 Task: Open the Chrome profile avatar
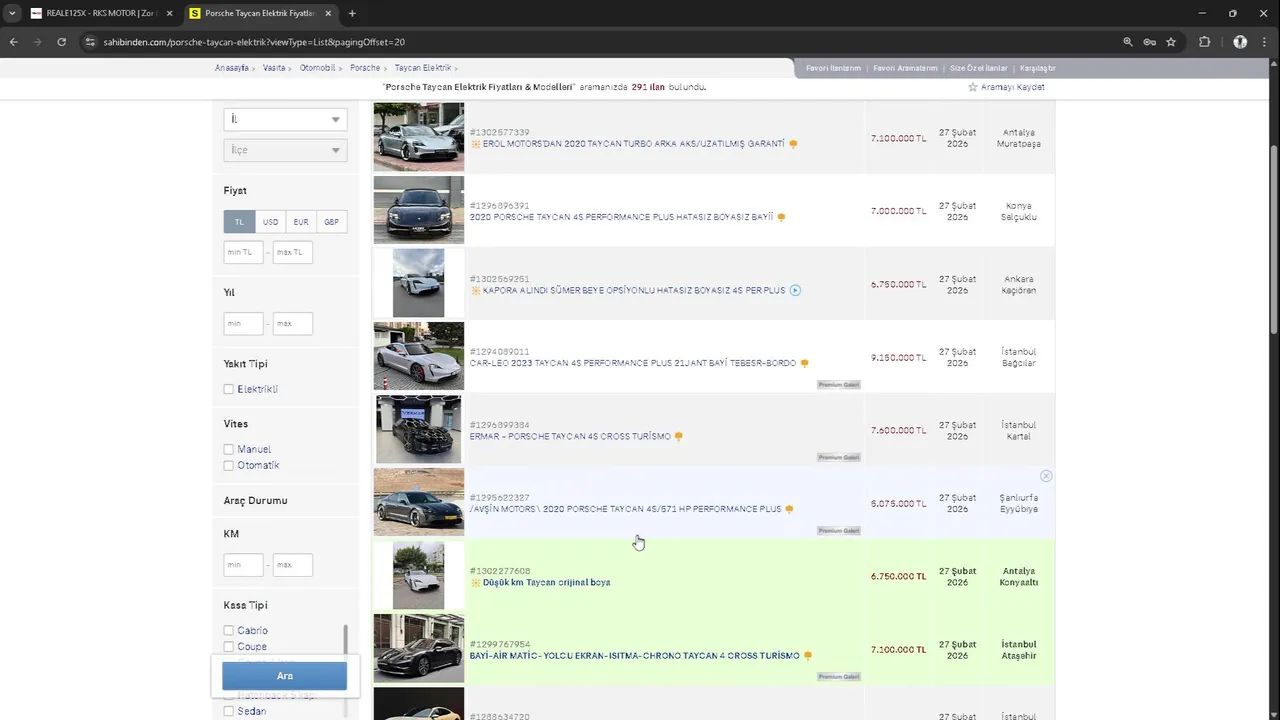[1240, 42]
